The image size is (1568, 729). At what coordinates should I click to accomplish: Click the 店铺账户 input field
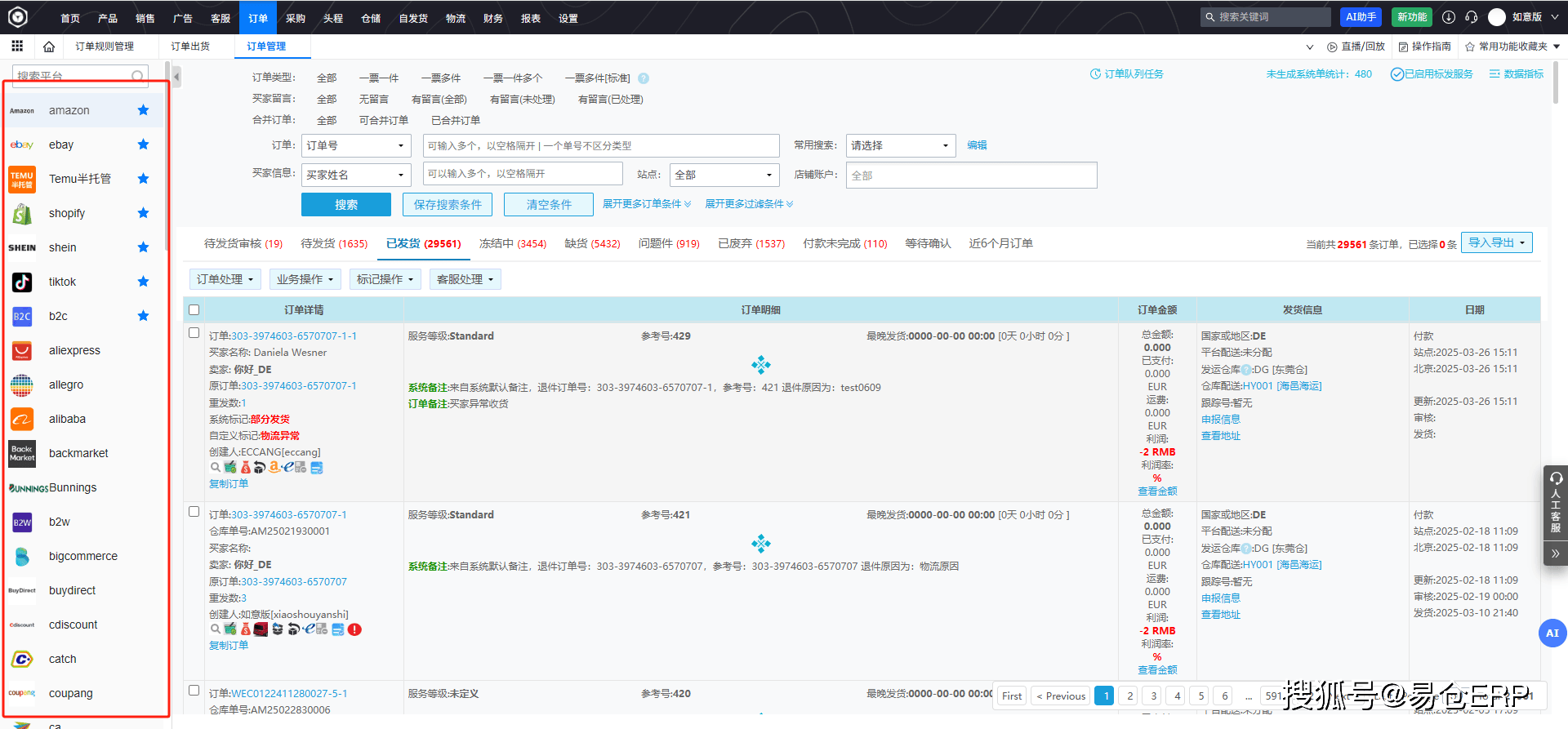[x=971, y=175]
